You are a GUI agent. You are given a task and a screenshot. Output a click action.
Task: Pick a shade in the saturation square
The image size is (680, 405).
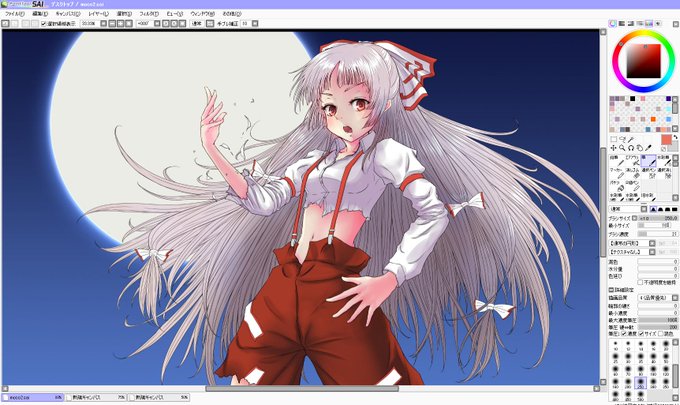[x=644, y=61]
